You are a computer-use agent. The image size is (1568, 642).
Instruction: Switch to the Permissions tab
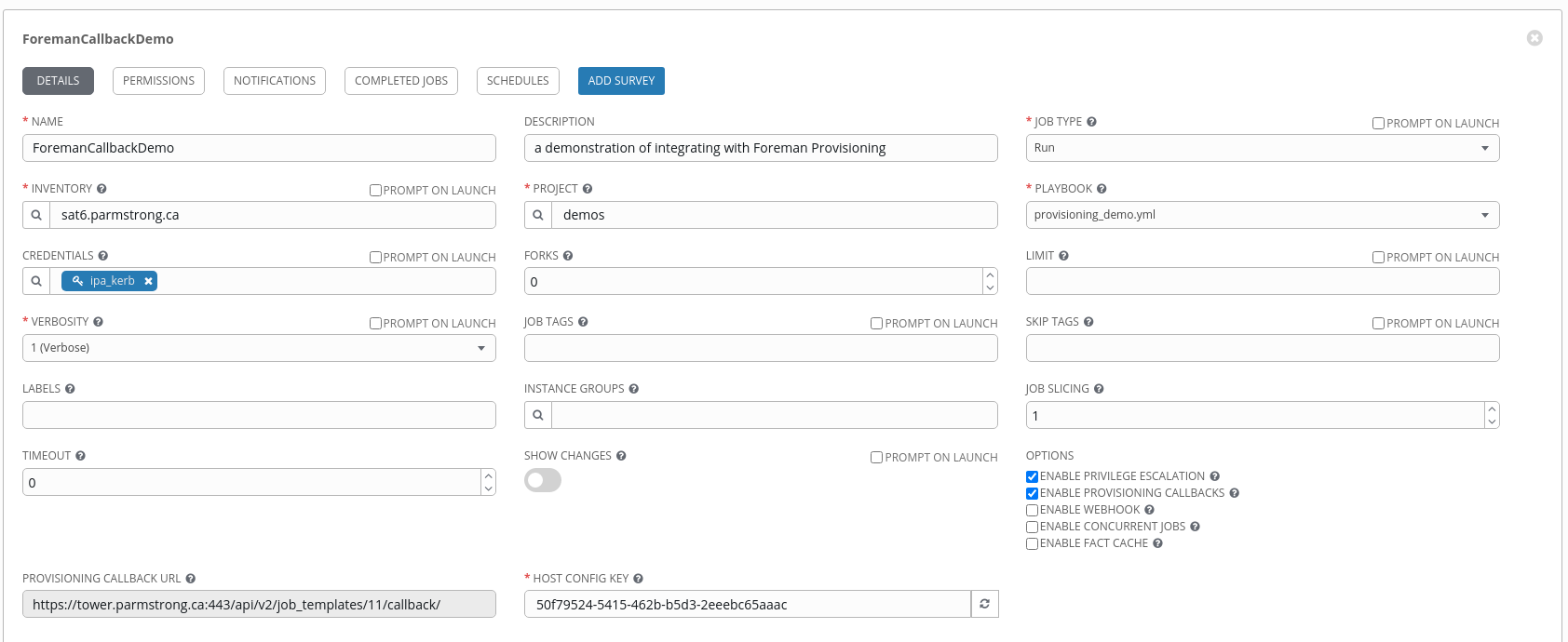click(x=158, y=81)
